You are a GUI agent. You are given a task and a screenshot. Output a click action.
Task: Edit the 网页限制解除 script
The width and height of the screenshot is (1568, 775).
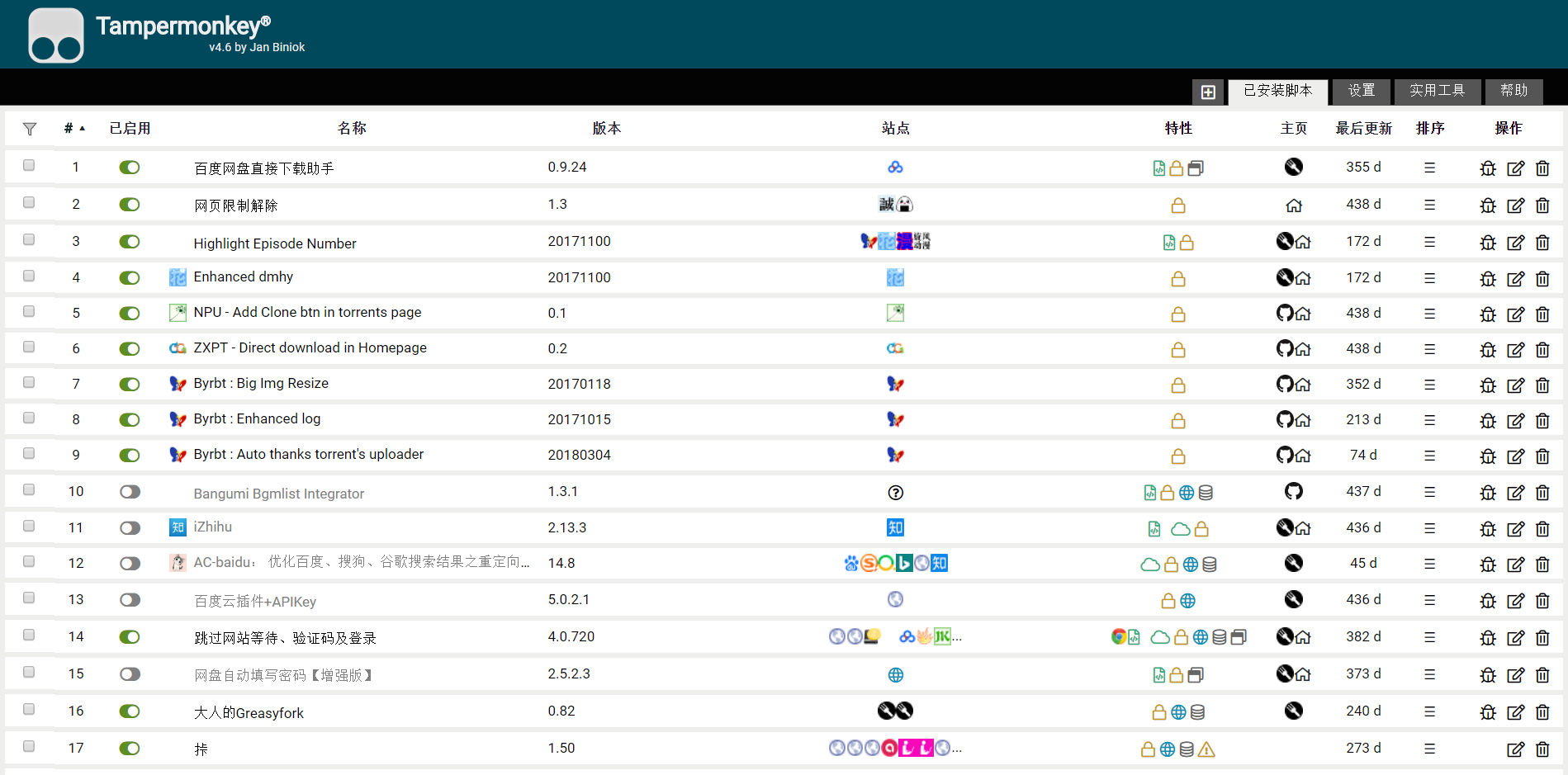point(1516,206)
